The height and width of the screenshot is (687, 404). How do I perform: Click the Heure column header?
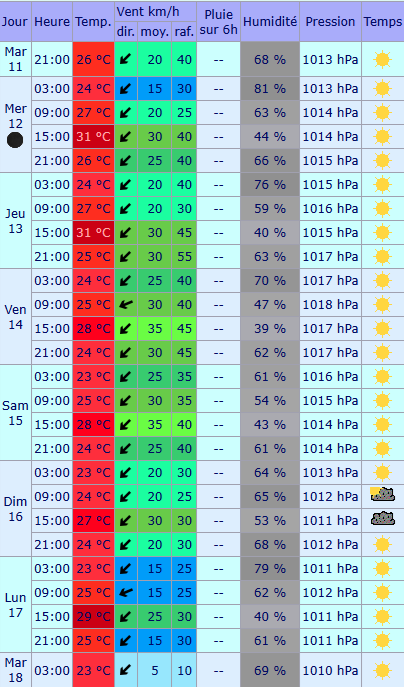tap(52, 21)
